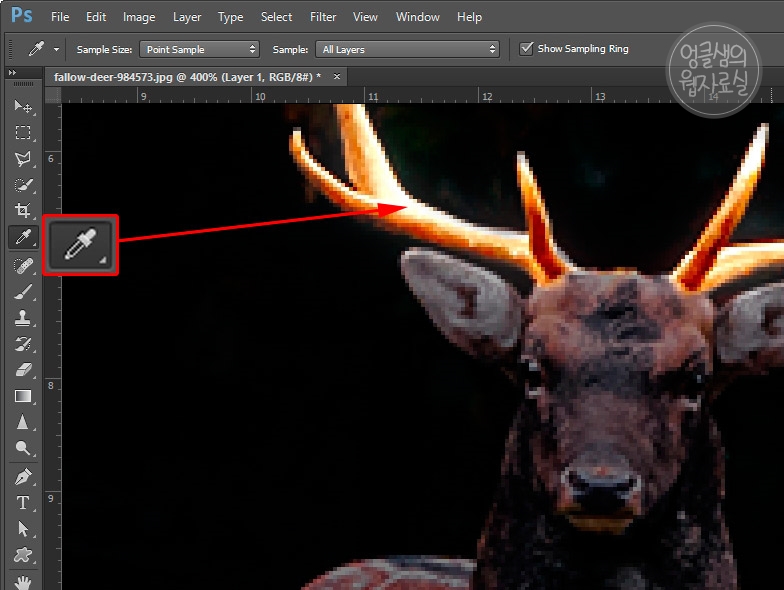
Task: Toggle Show Sampling Ring checkbox
Action: coord(526,49)
